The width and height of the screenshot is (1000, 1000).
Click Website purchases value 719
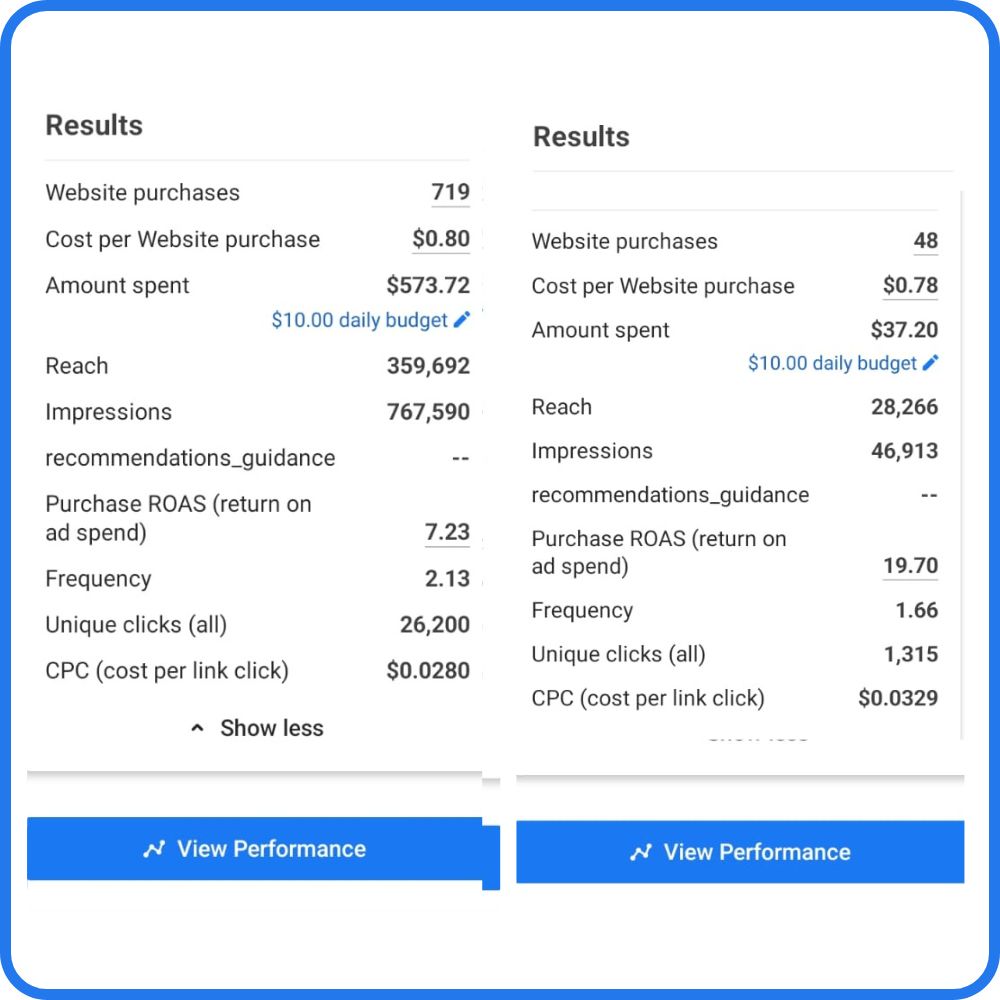click(450, 192)
